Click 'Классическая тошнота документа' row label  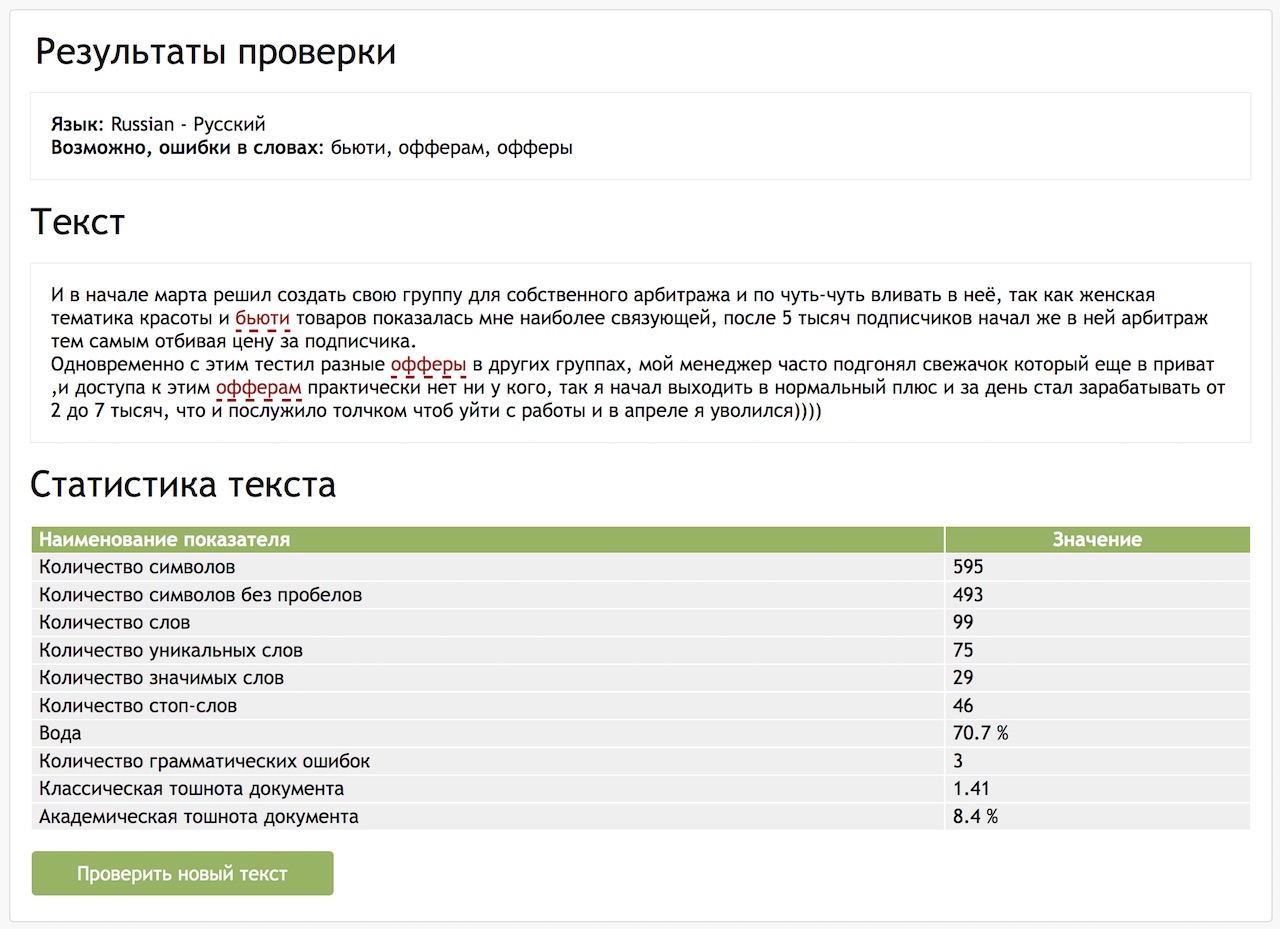coord(191,789)
